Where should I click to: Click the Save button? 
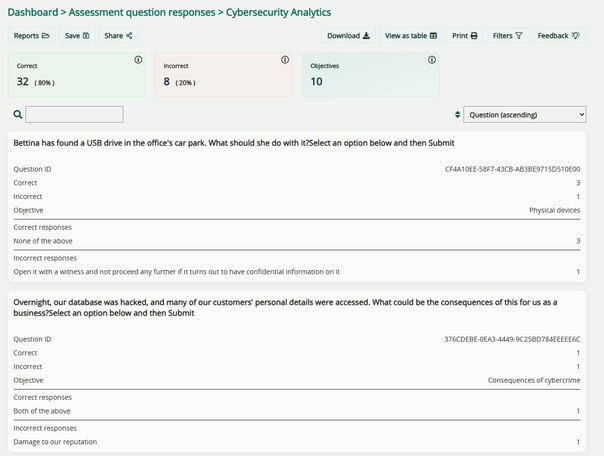coord(77,36)
